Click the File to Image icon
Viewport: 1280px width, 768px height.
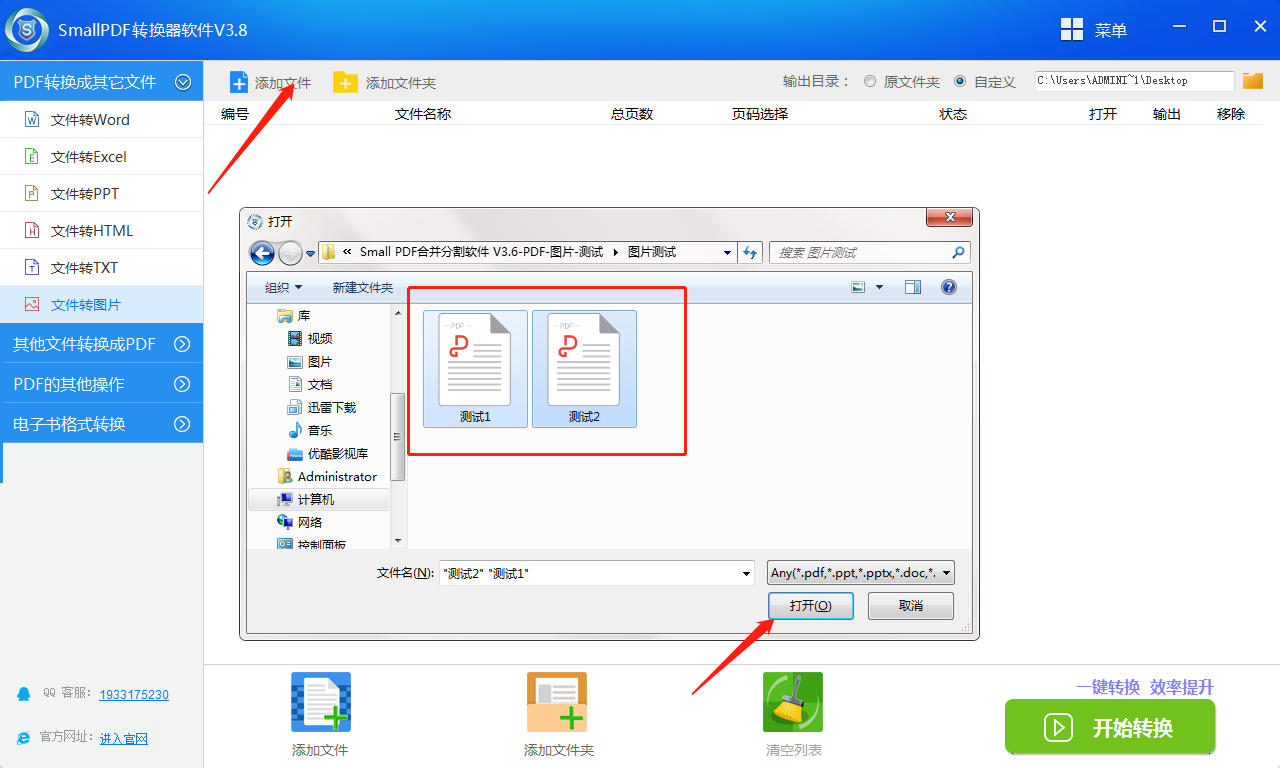pyautogui.click(x=32, y=305)
